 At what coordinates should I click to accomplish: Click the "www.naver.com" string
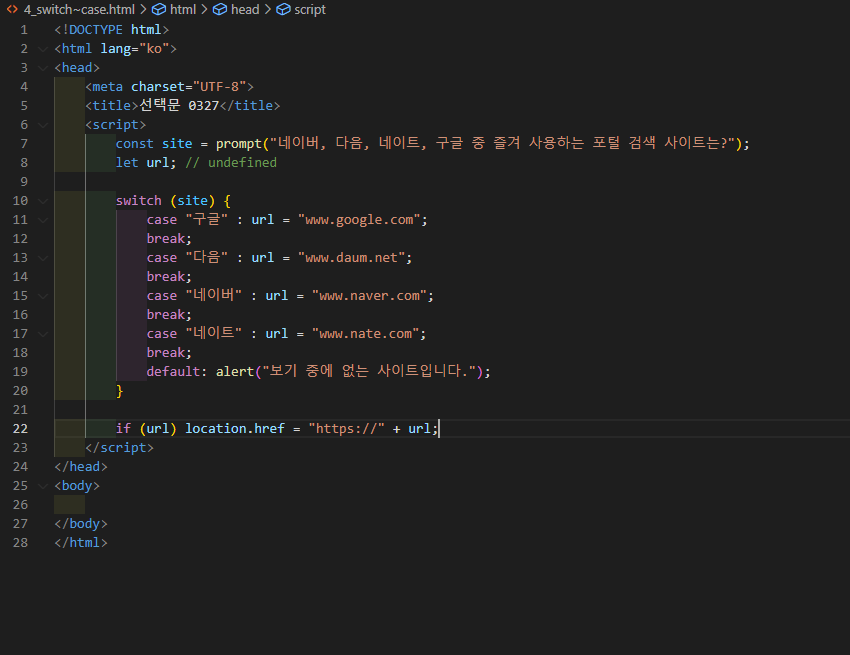pyautogui.click(x=369, y=296)
